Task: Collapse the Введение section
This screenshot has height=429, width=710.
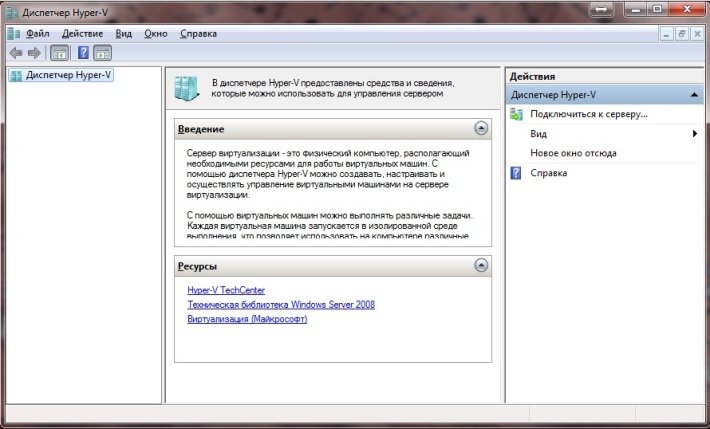Action: click(481, 128)
